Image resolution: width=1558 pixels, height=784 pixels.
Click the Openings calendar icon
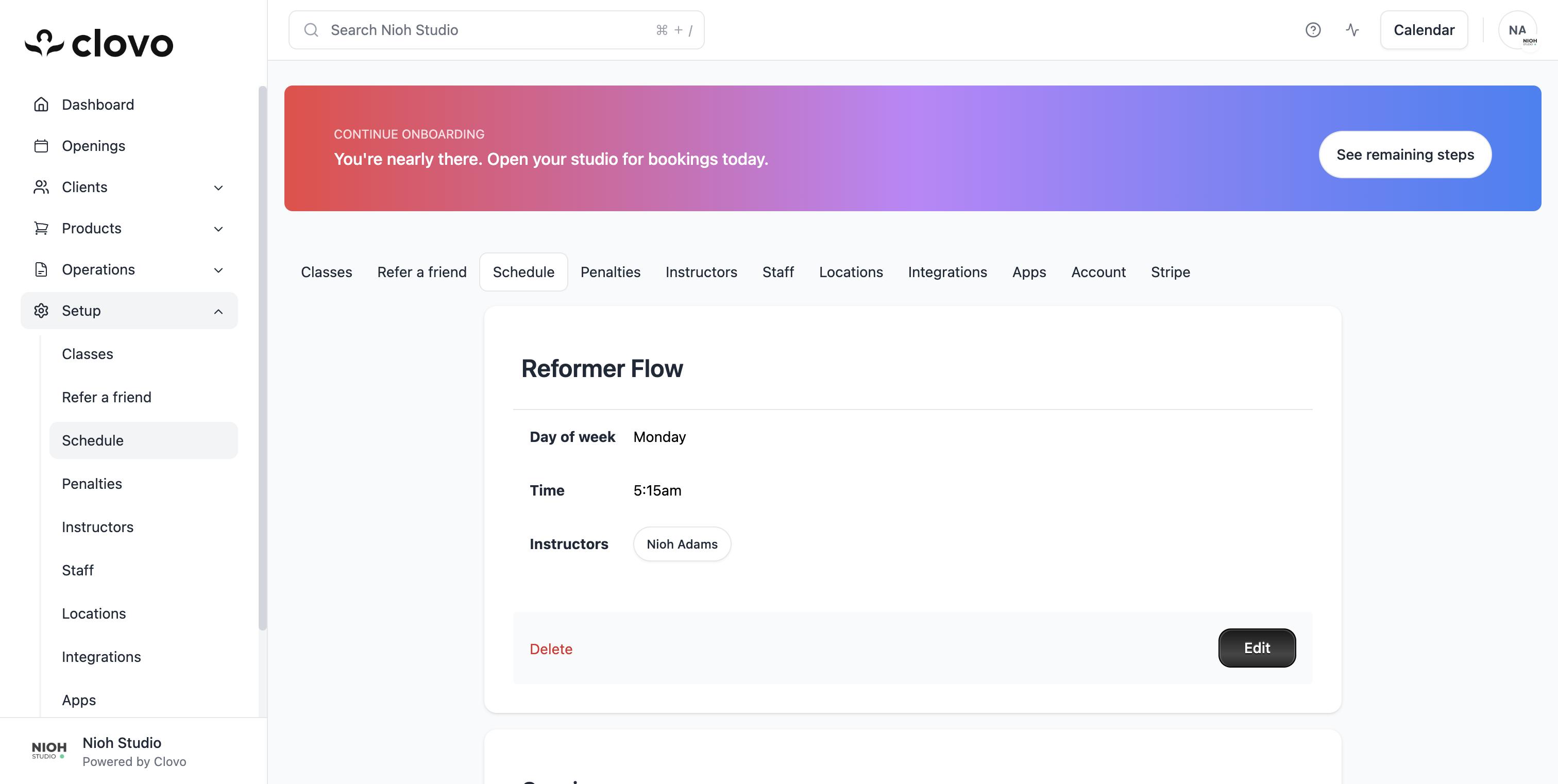tap(41, 146)
